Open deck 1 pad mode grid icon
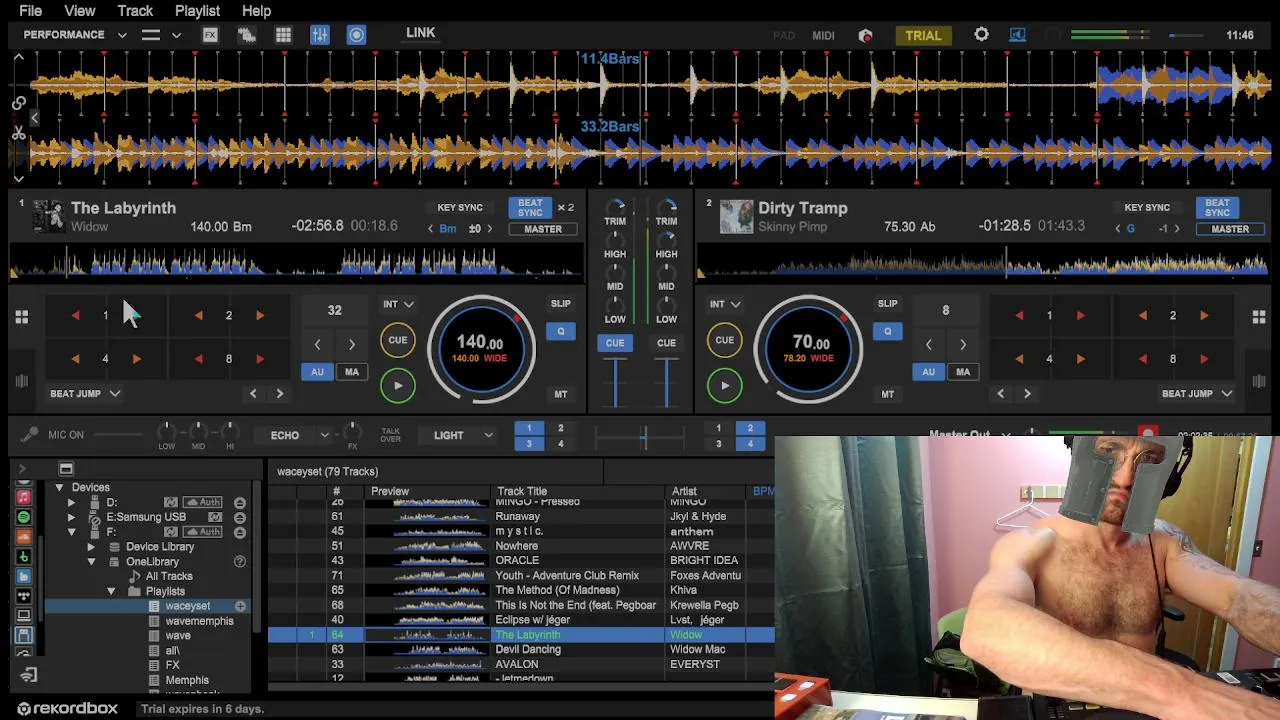 [x=21, y=317]
